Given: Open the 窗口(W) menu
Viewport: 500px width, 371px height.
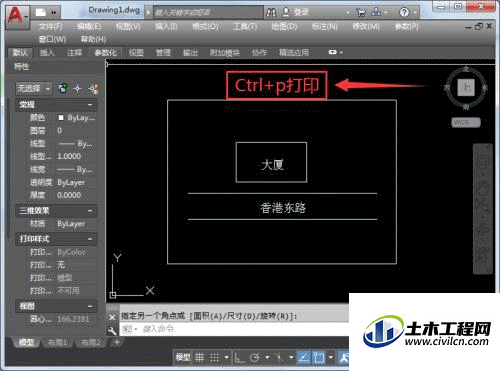Looking at the screenshot, I should coord(52,39).
